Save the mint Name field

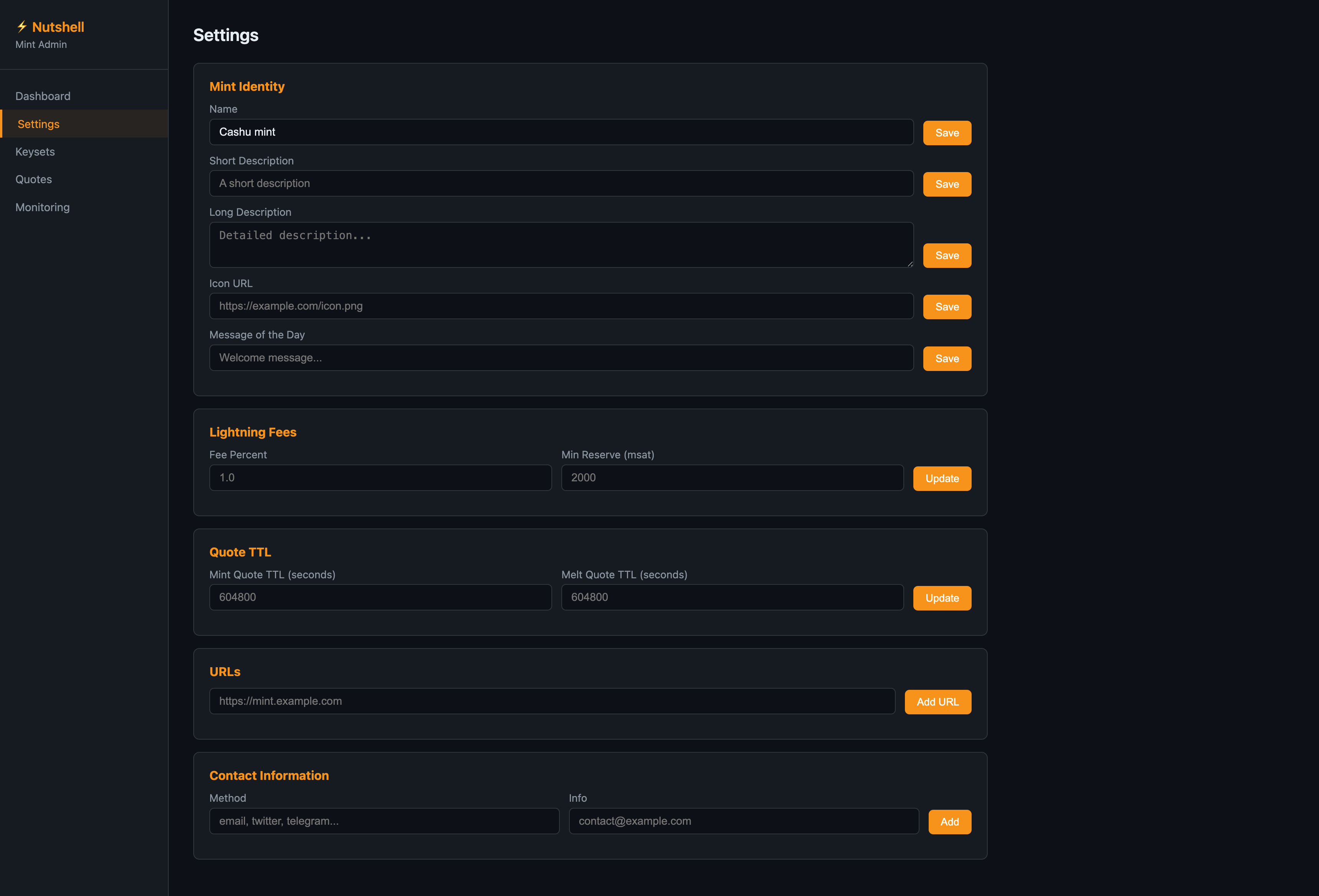click(947, 133)
